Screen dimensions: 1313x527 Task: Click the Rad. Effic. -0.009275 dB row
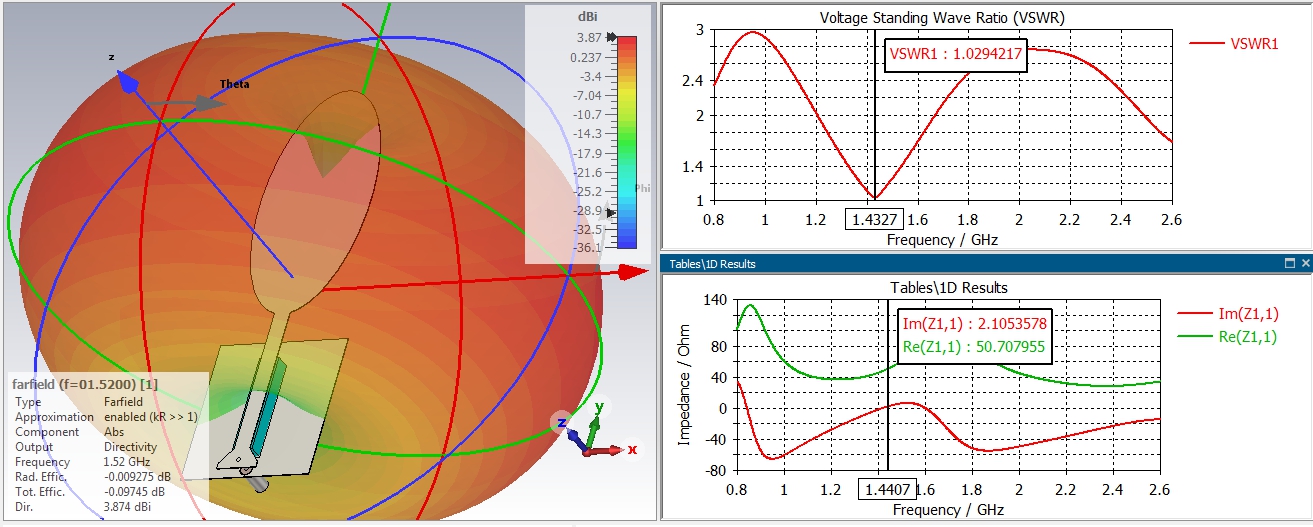click(x=92, y=477)
